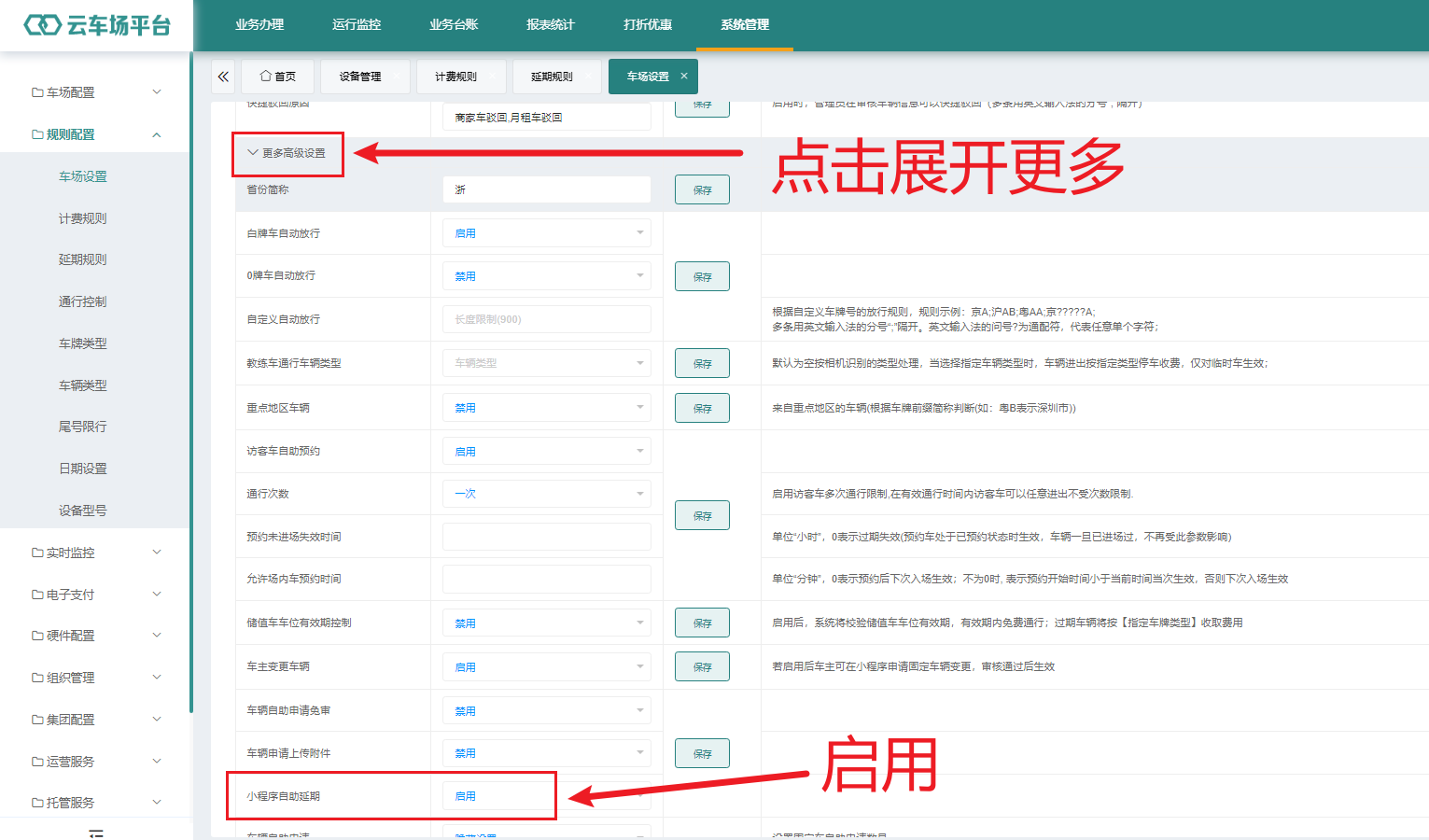Open 延期规则 in the sidebar
This screenshot has height=840, width=1429.
pos(83,259)
